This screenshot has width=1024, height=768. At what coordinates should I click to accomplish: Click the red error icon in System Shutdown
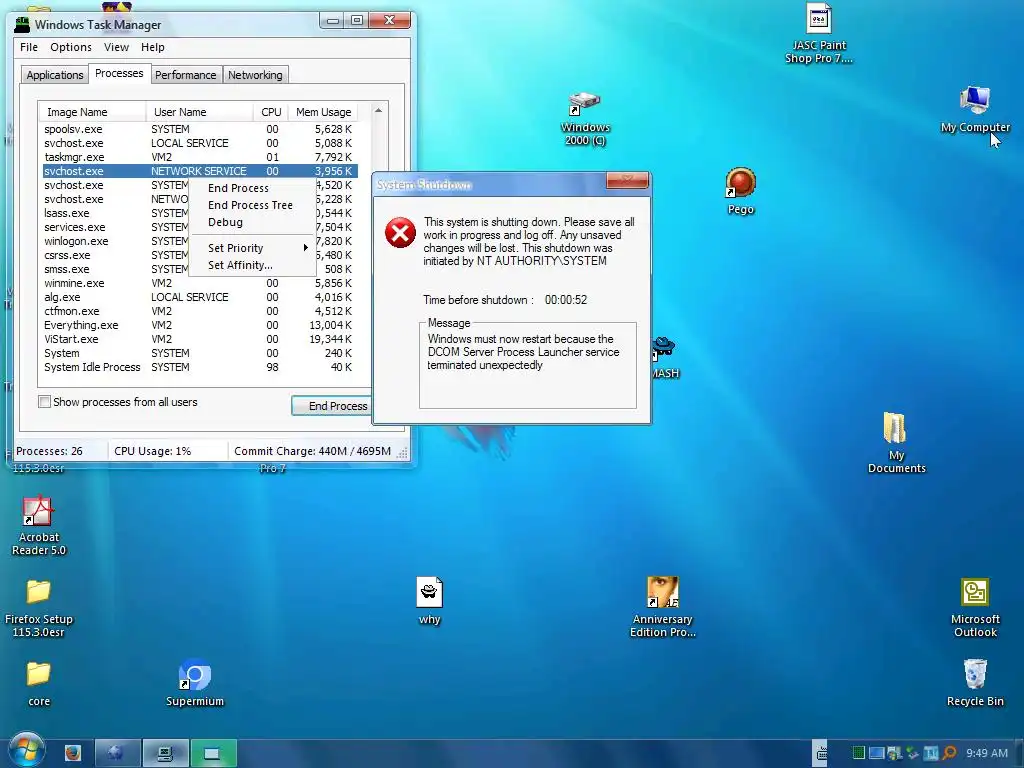(400, 233)
